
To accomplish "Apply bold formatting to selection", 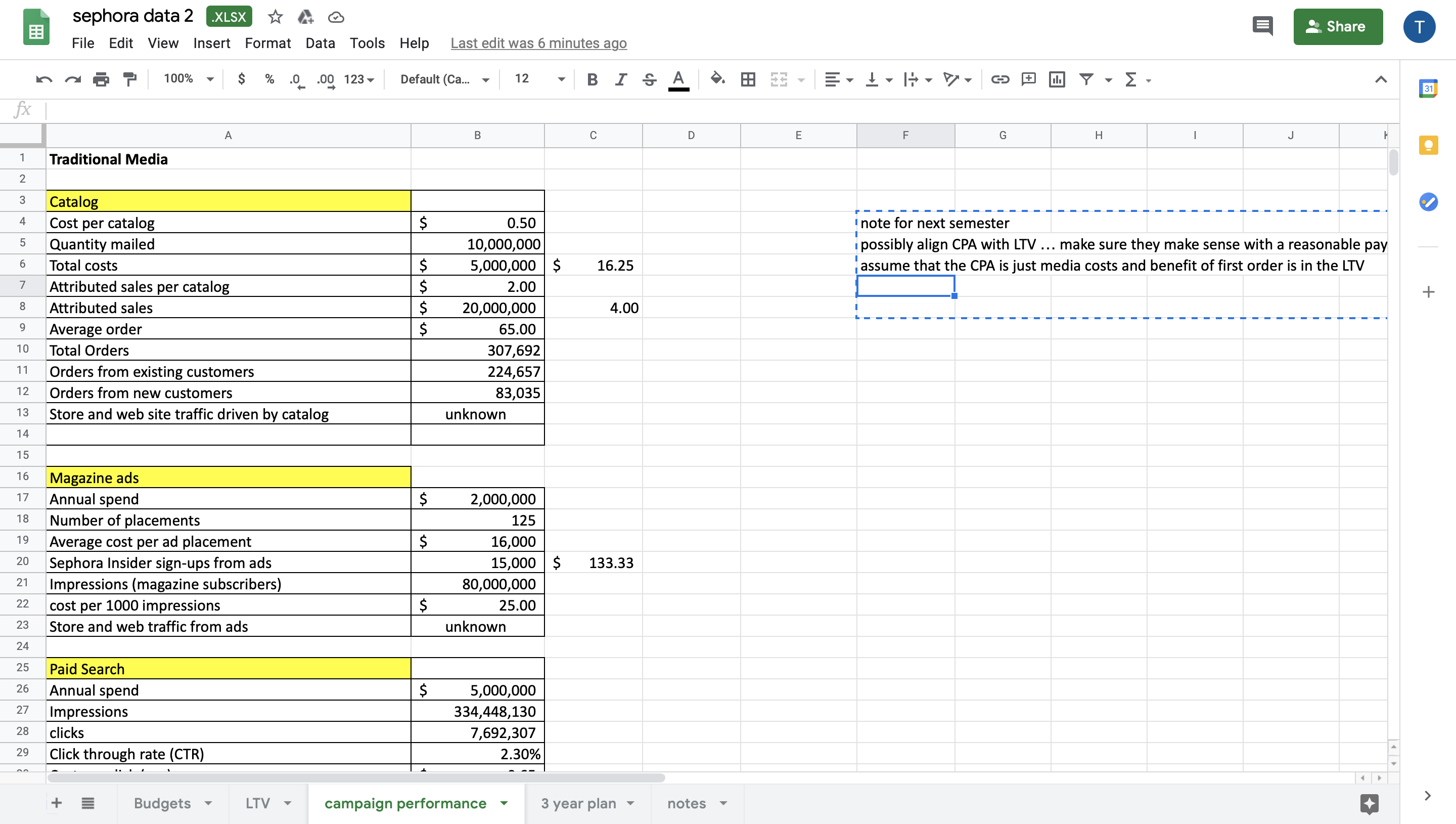I will point(591,80).
